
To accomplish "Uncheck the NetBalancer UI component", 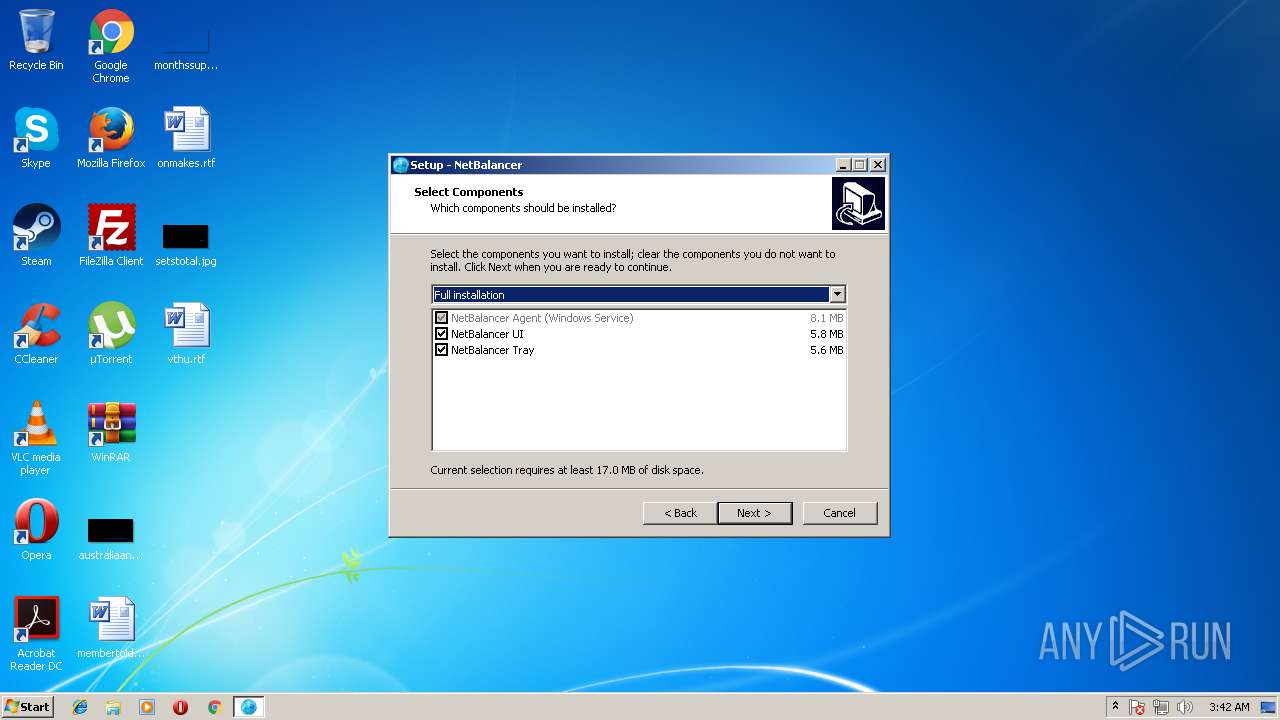I will coord(441,334).
